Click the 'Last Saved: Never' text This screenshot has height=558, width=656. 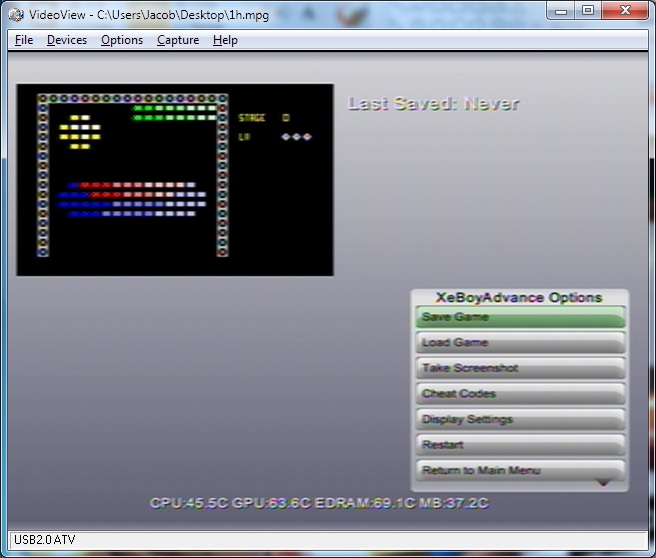click(x=433, y=104)
